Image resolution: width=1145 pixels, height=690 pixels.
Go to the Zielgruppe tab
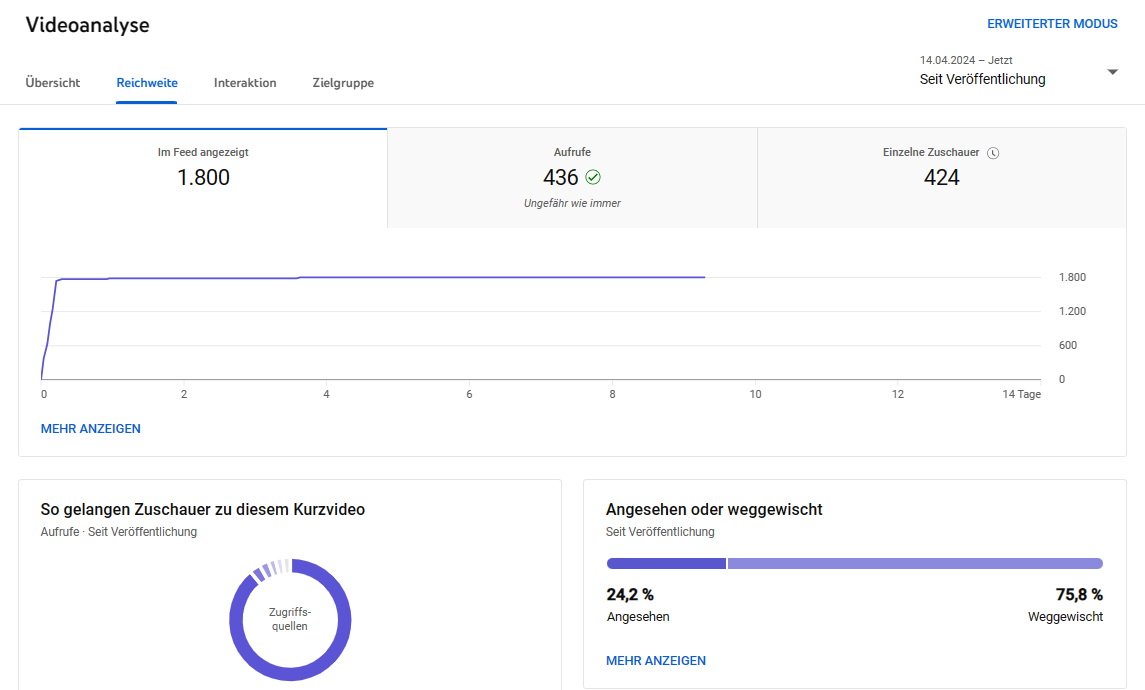343,83
